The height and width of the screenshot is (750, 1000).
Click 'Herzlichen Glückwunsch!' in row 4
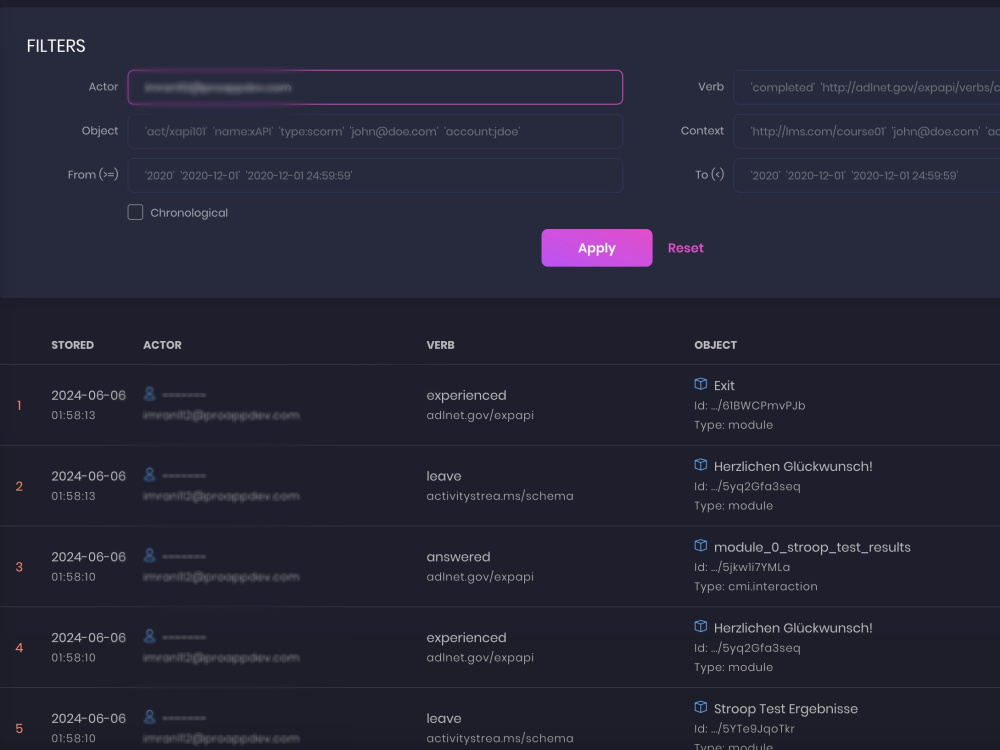(x=793, y=628)
